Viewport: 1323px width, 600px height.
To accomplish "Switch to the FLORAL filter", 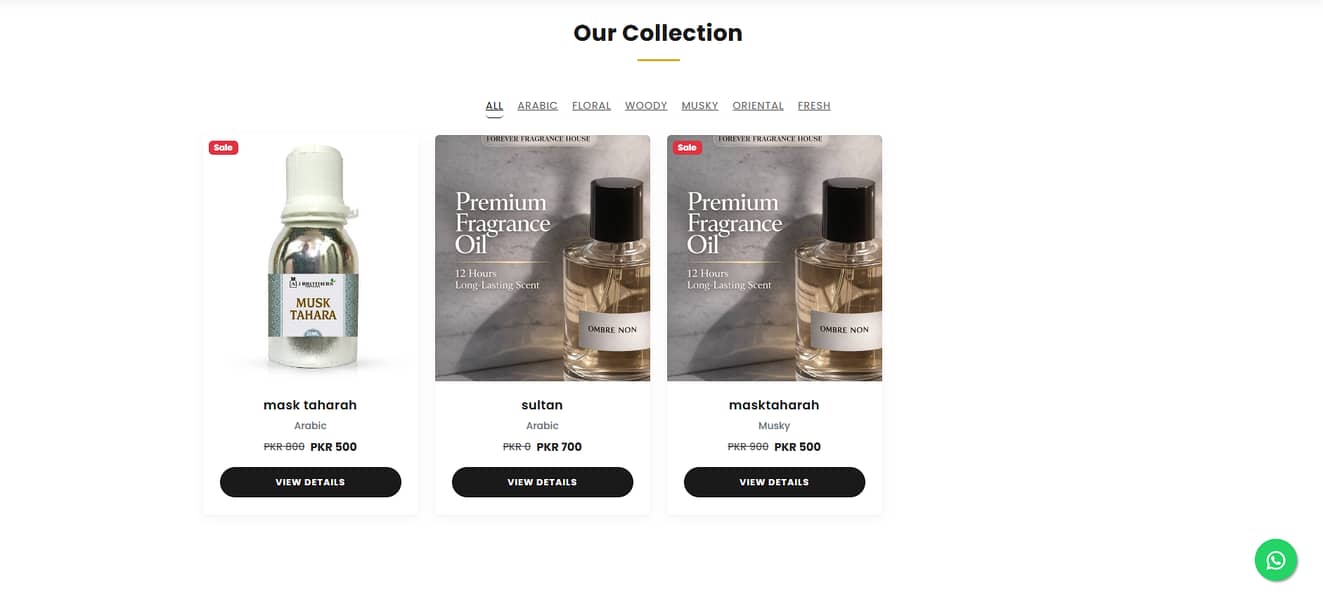I will [x=591, y=106].
